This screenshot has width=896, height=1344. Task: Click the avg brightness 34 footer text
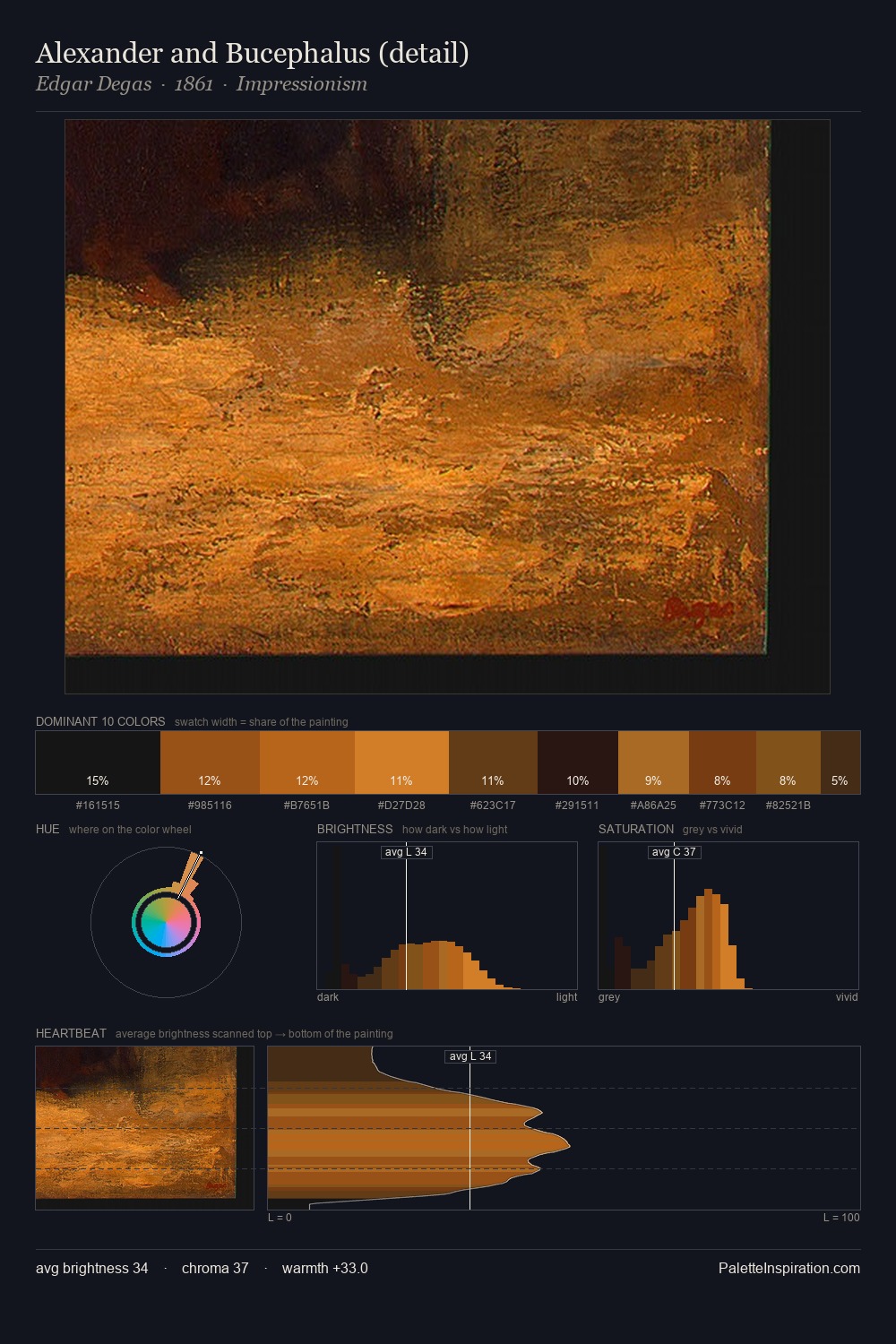point(92,1268)
